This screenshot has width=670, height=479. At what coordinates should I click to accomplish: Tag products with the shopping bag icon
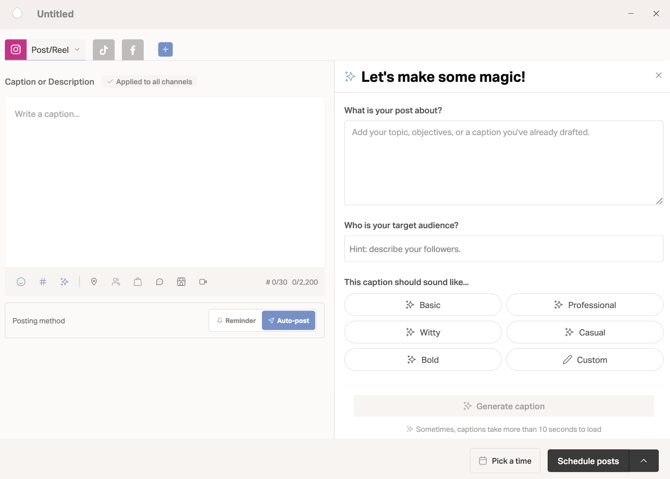click(x=138, y=282)
